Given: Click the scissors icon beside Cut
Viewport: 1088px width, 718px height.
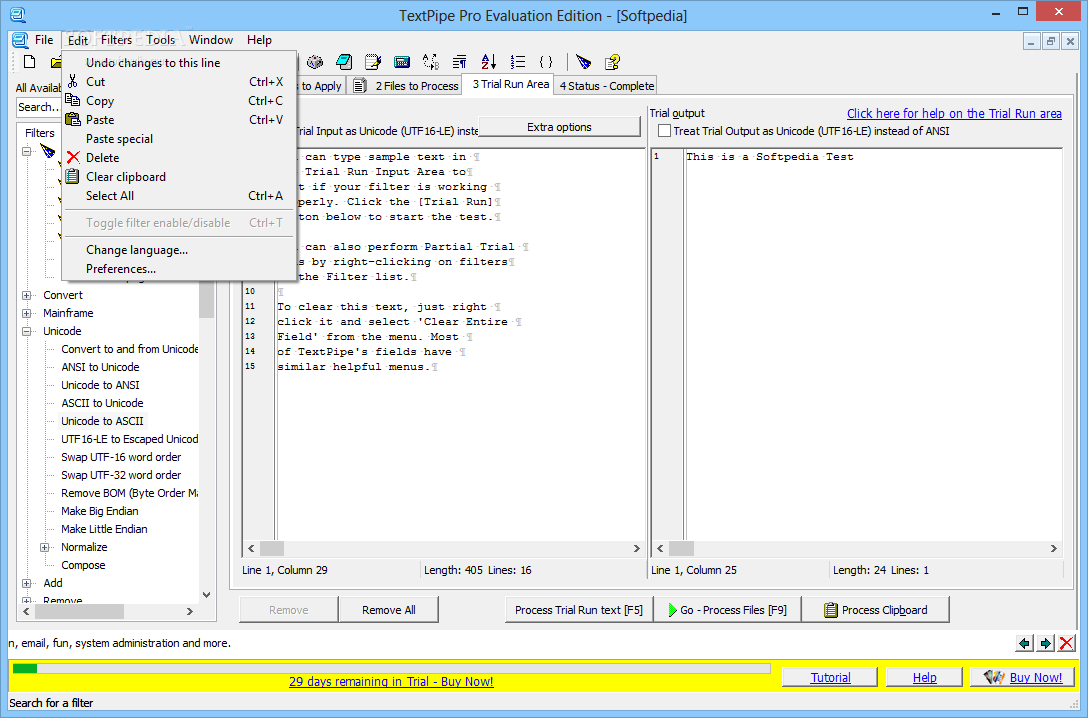Looking at the screenshot, I should click(x=73, y=81).
